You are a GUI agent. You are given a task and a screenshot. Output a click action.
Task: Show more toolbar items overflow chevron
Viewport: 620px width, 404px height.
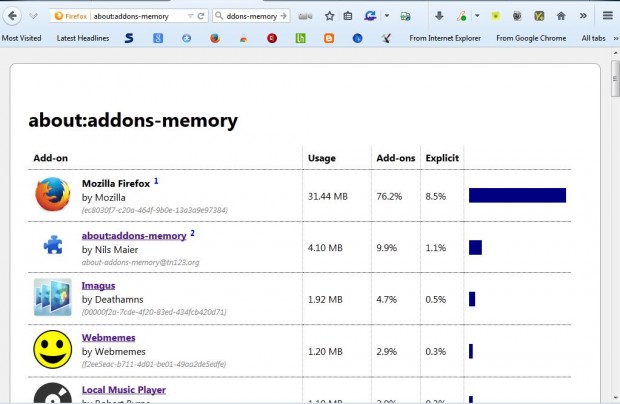[x=583, y=16]
